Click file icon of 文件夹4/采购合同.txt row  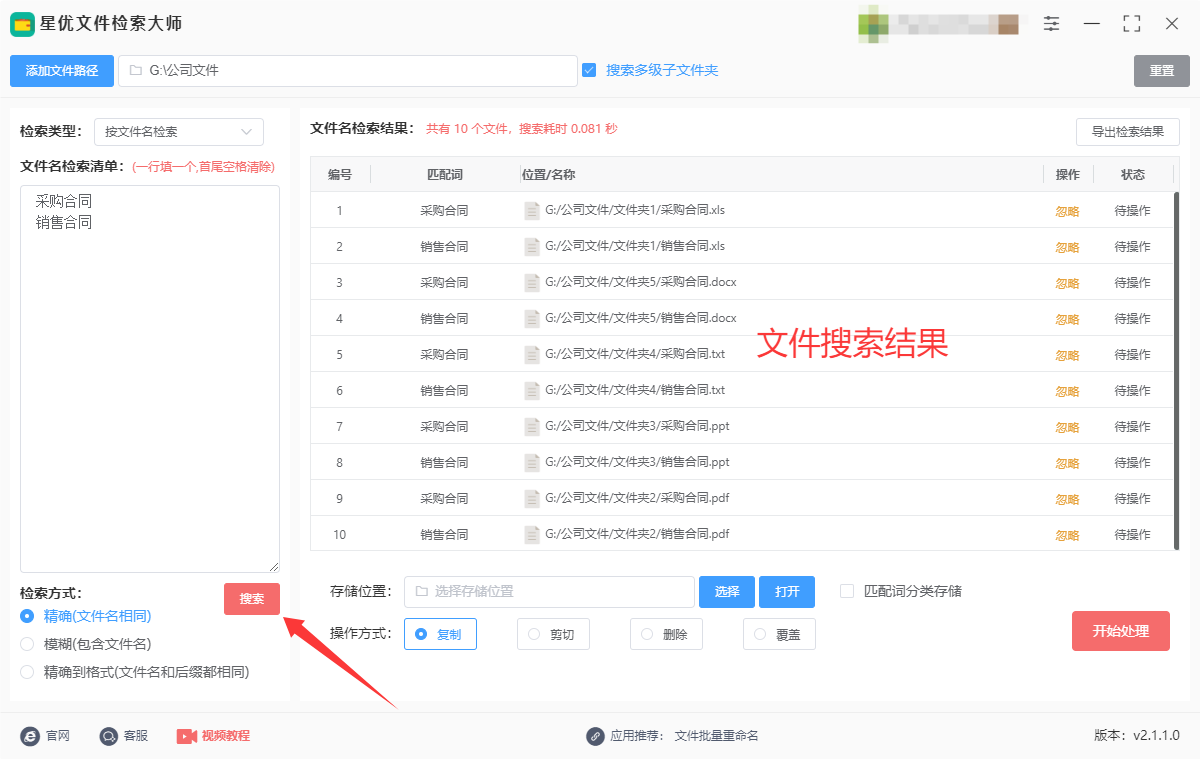(x=532, y=355)
